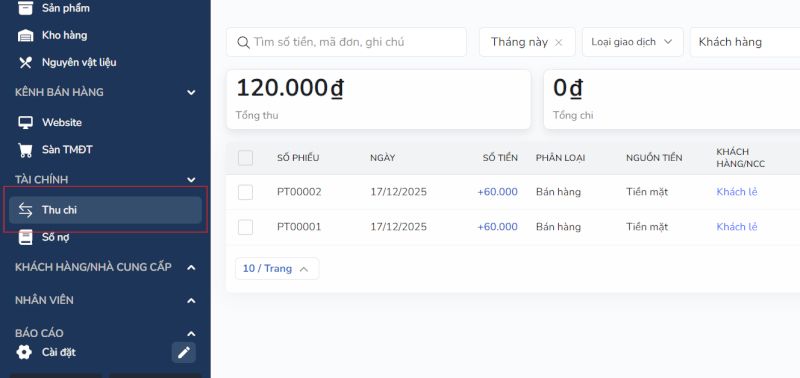Expand the NHÂN VIÊN section
800x378 pixels.
[x=191, y=300]
